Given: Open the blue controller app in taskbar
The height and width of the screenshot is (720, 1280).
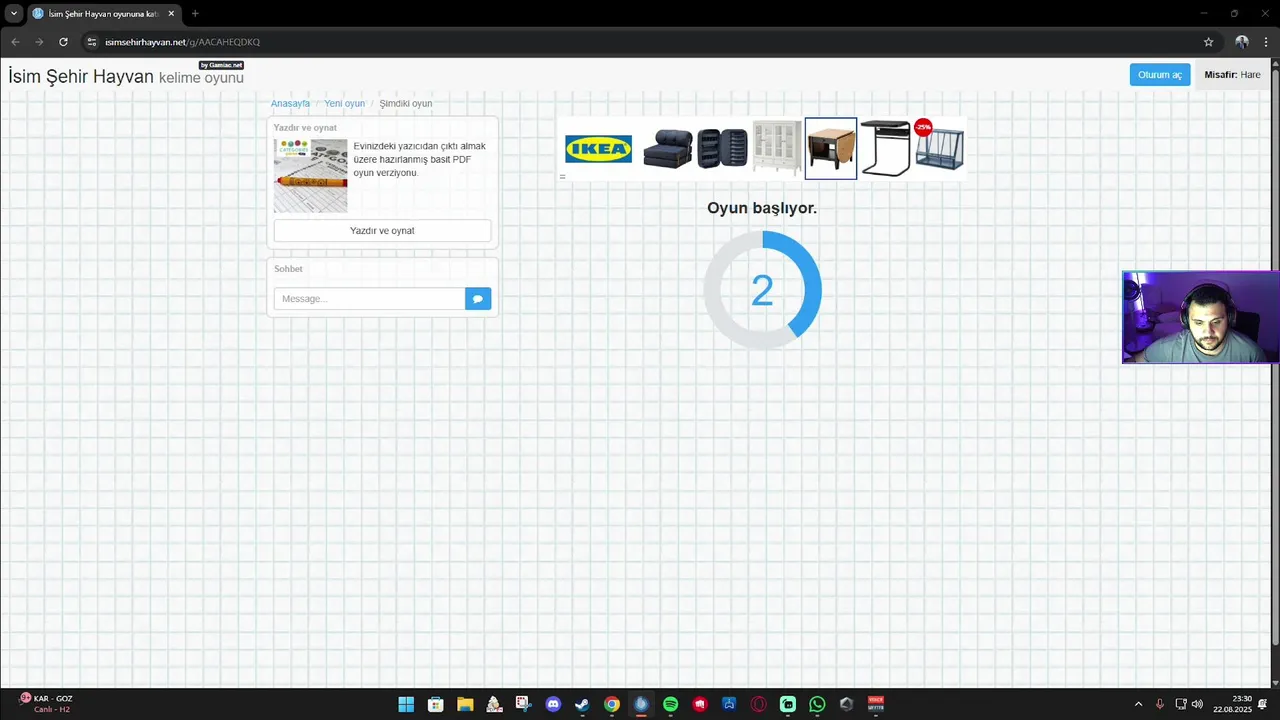Looking at the screenshot, I should (729, 704).
